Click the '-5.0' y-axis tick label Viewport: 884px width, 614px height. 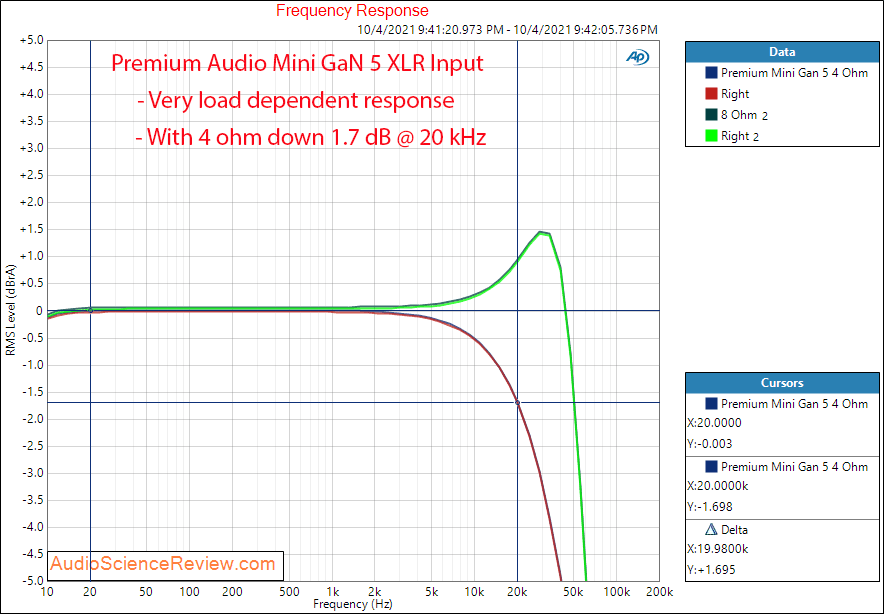(32, 581)
